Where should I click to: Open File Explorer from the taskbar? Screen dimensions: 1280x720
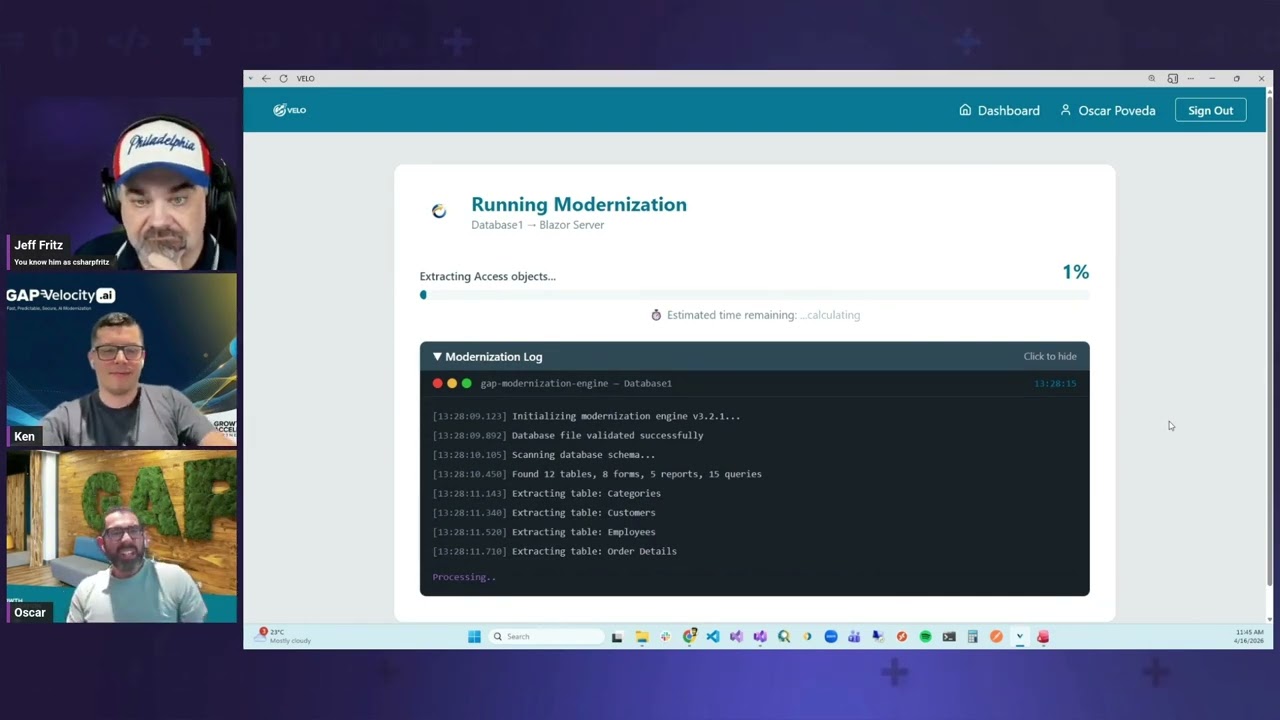tap(642, 636)
